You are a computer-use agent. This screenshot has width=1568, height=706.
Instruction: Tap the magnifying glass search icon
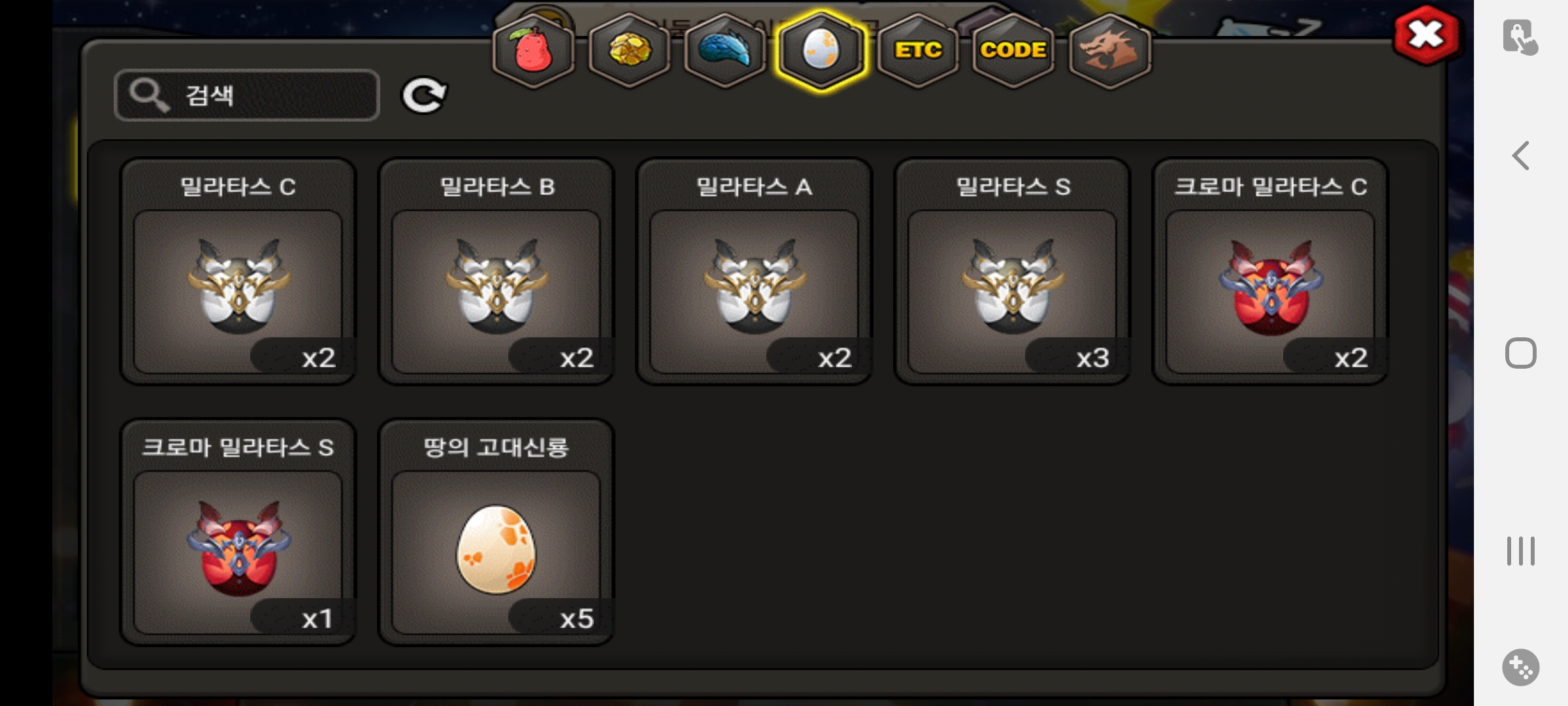pos(150,95)
